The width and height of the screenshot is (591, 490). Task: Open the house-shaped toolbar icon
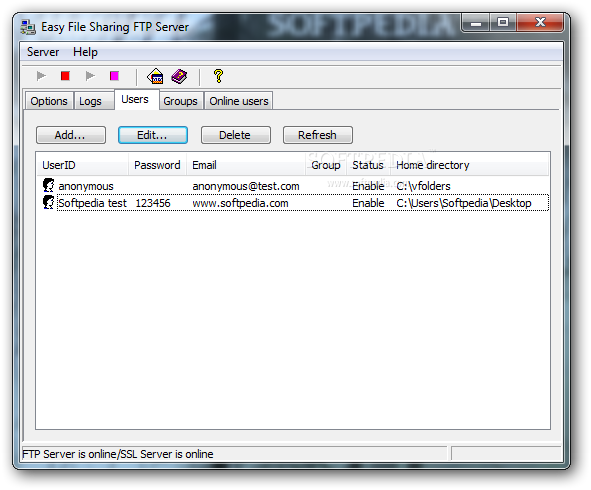155,76
